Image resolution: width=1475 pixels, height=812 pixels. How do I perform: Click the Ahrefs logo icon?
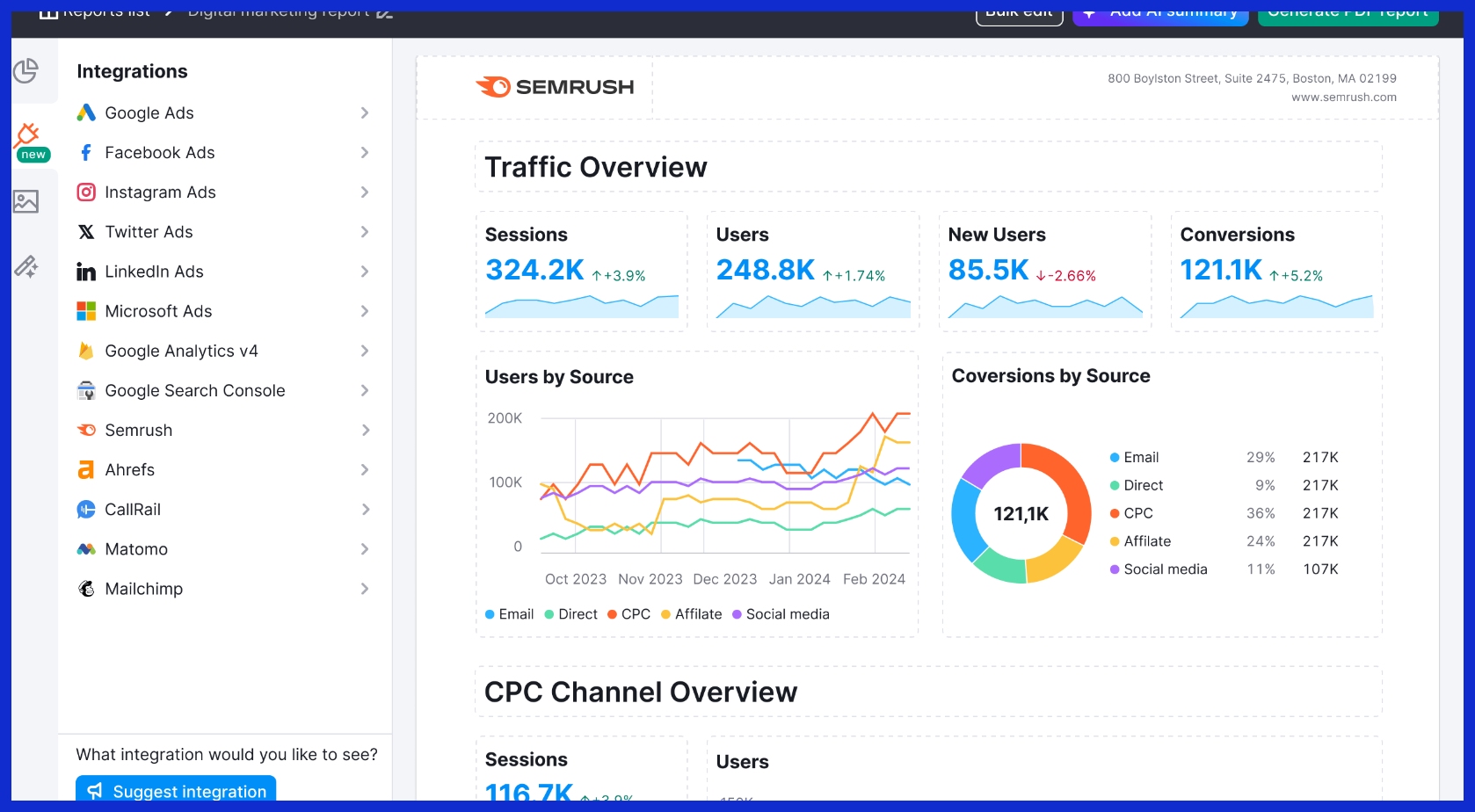click(86, 470)
